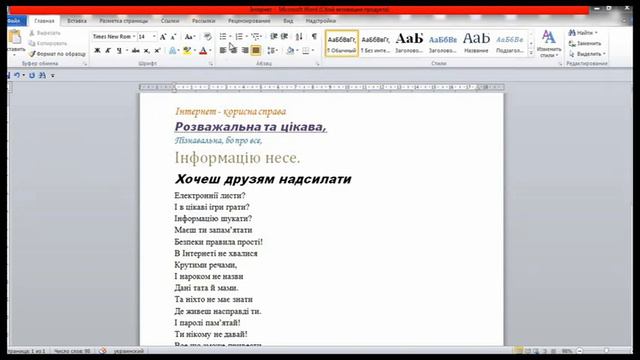Click the zoom slider in status bar
Screen dimensions: 640x360
[606, 351]
